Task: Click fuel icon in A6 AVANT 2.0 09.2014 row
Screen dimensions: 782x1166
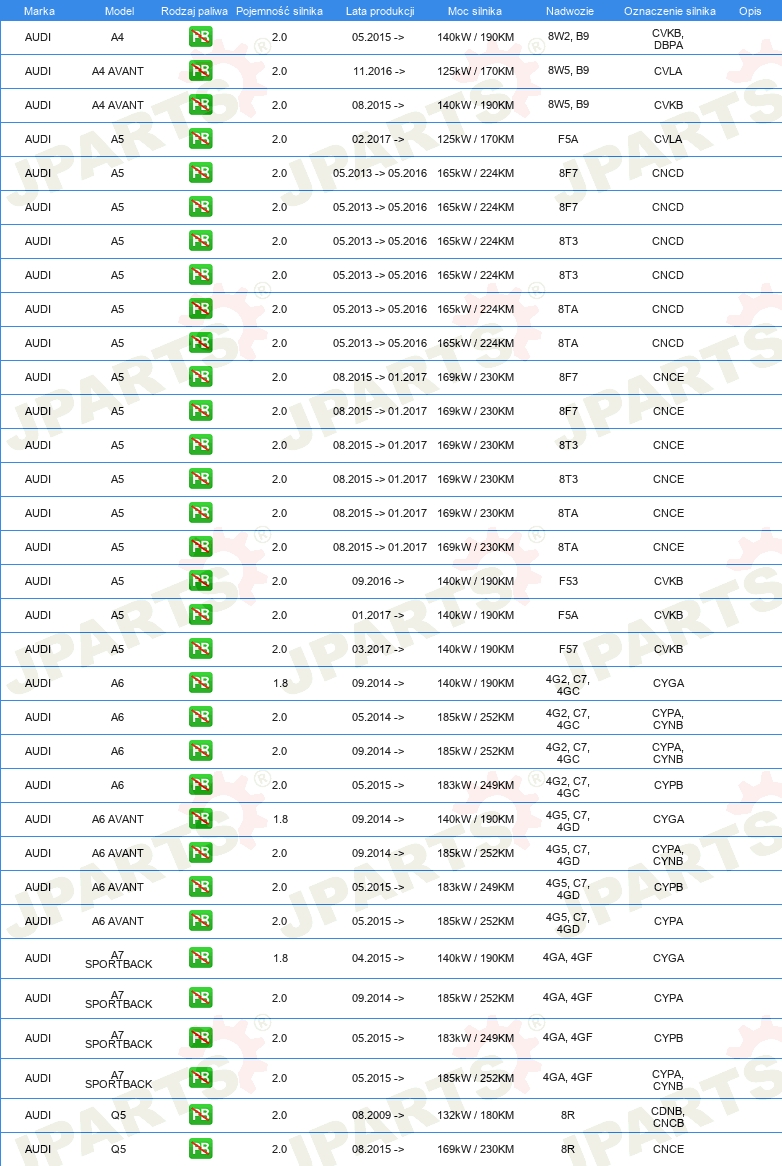Action: [x=201, y=853]
